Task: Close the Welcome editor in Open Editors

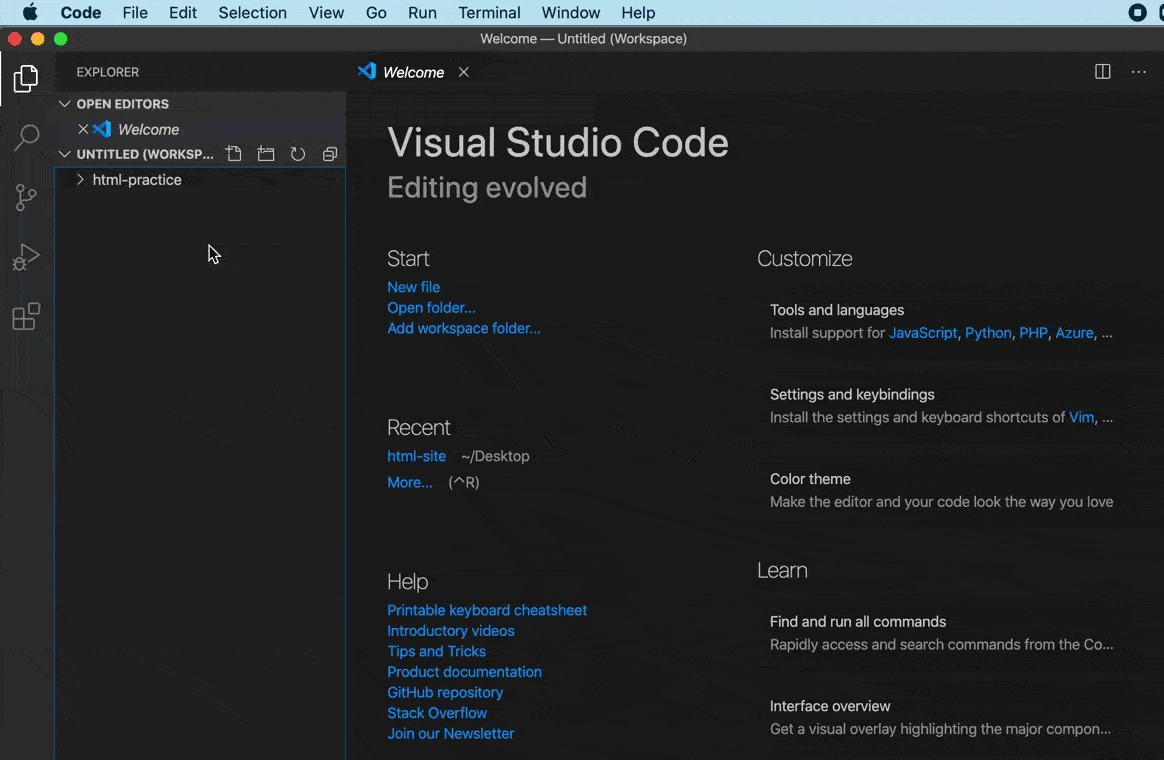Action: pos(85,129)
